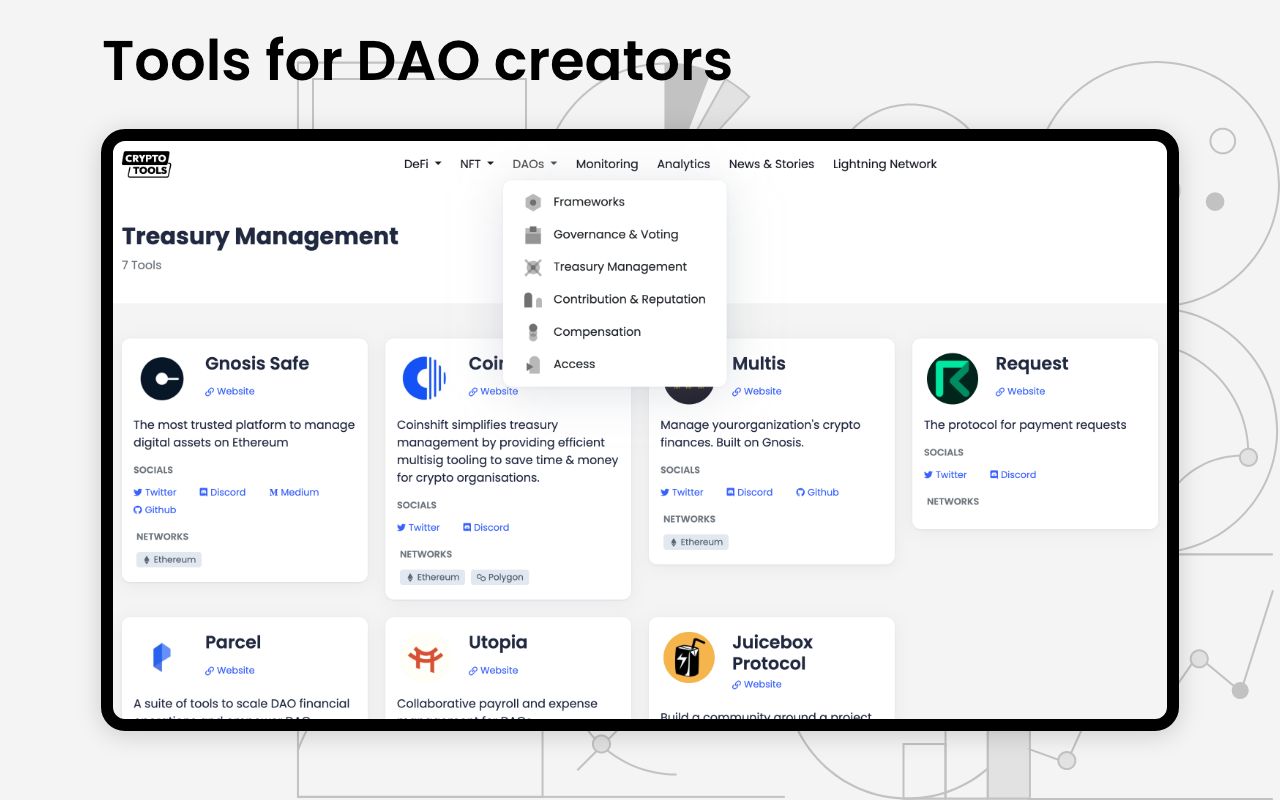The width and height of the screenshot is (1280, 800).
Task: Switch to the Analytics section
Action: (x=683, y=163)
